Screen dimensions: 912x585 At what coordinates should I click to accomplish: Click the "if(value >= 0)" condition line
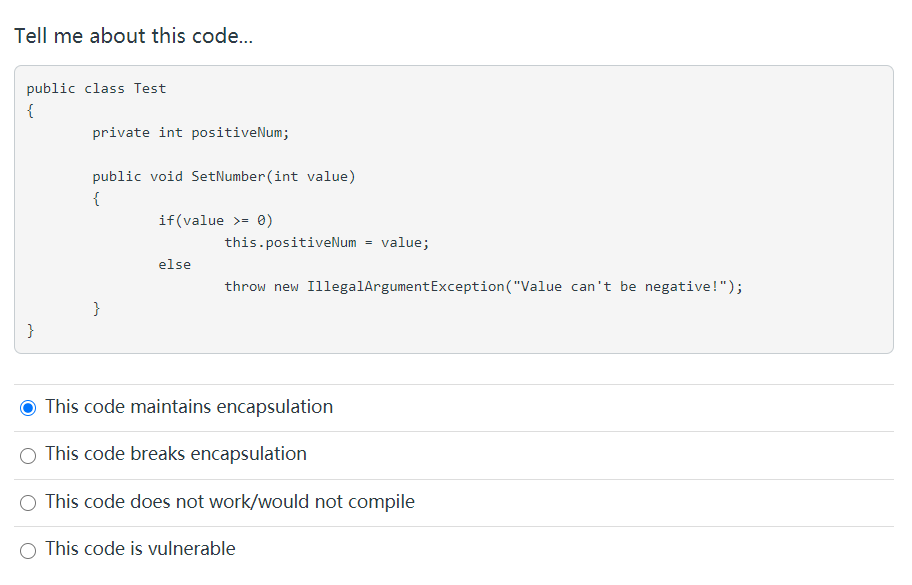click(x=215, y=220)
